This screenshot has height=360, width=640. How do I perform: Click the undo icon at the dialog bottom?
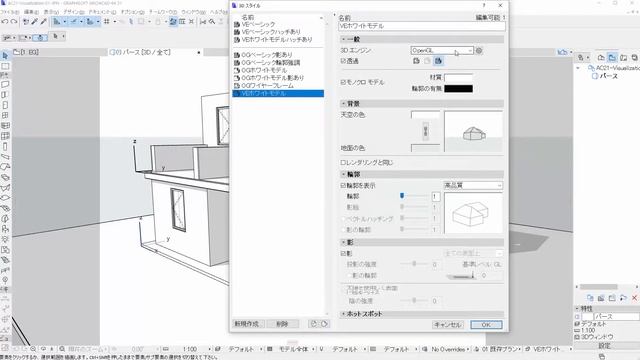pos(313,324)
